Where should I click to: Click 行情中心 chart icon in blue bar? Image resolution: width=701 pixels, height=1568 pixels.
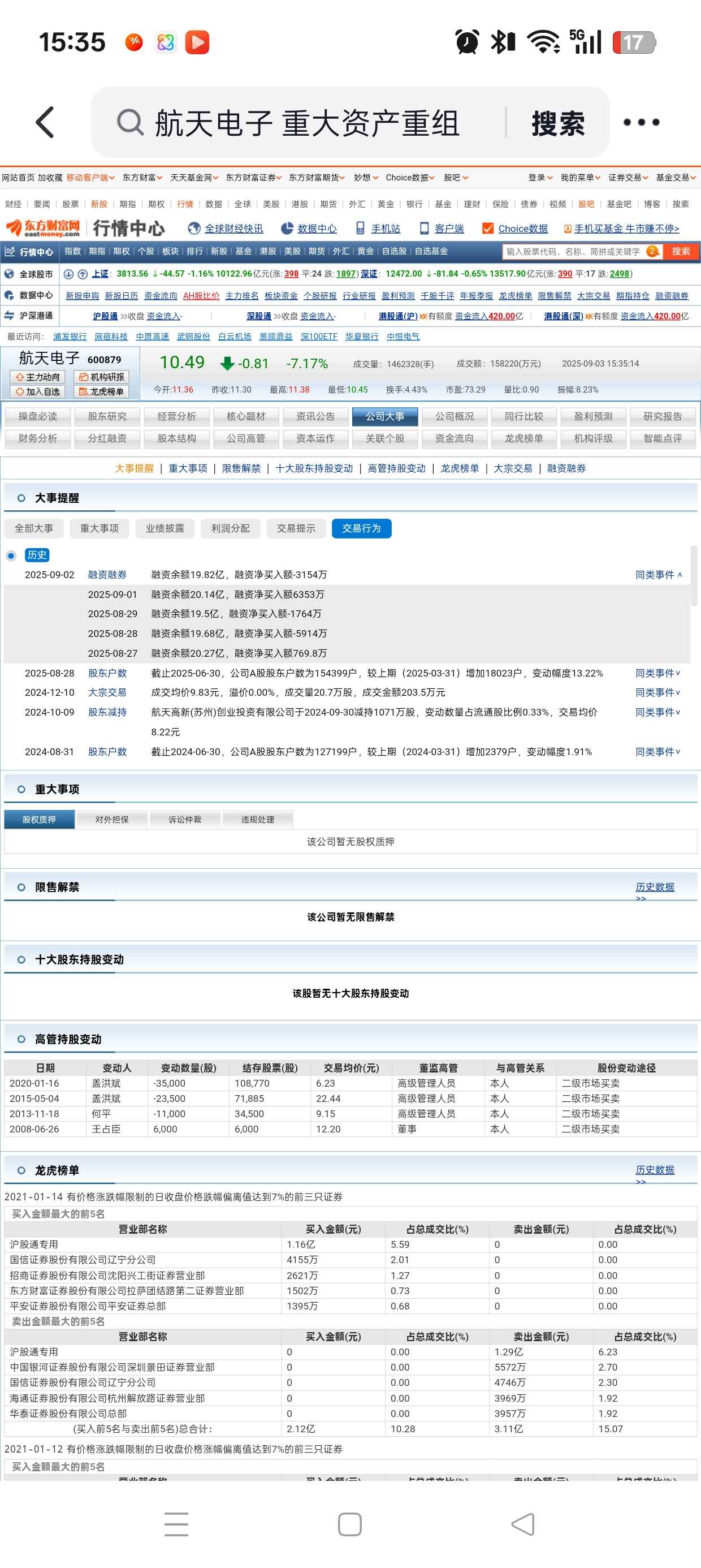pos(10,251)
